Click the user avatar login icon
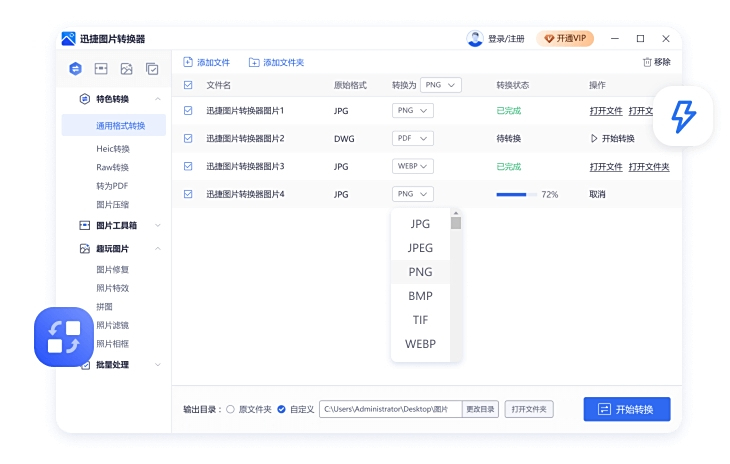Screen dimensions: 730x464 tap(475, 39)
